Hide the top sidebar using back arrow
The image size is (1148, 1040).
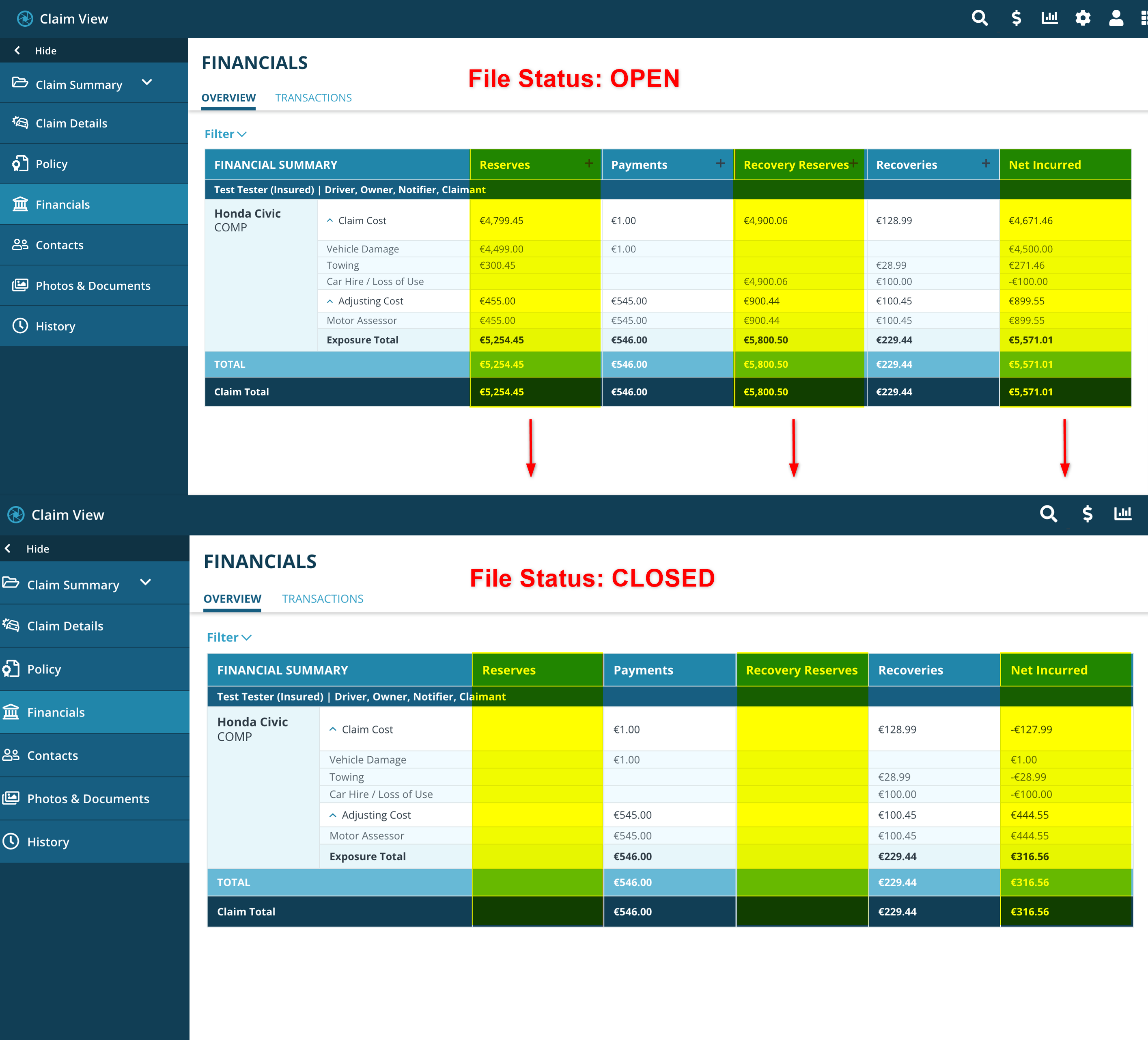(x=18, y=51)
